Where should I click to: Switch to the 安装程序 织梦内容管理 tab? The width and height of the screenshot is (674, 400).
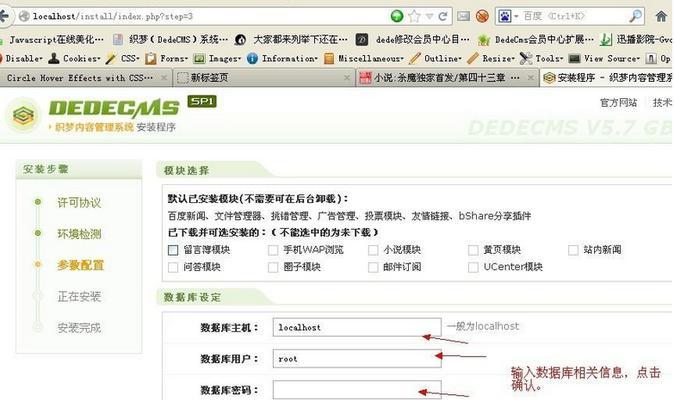point(607,78)
